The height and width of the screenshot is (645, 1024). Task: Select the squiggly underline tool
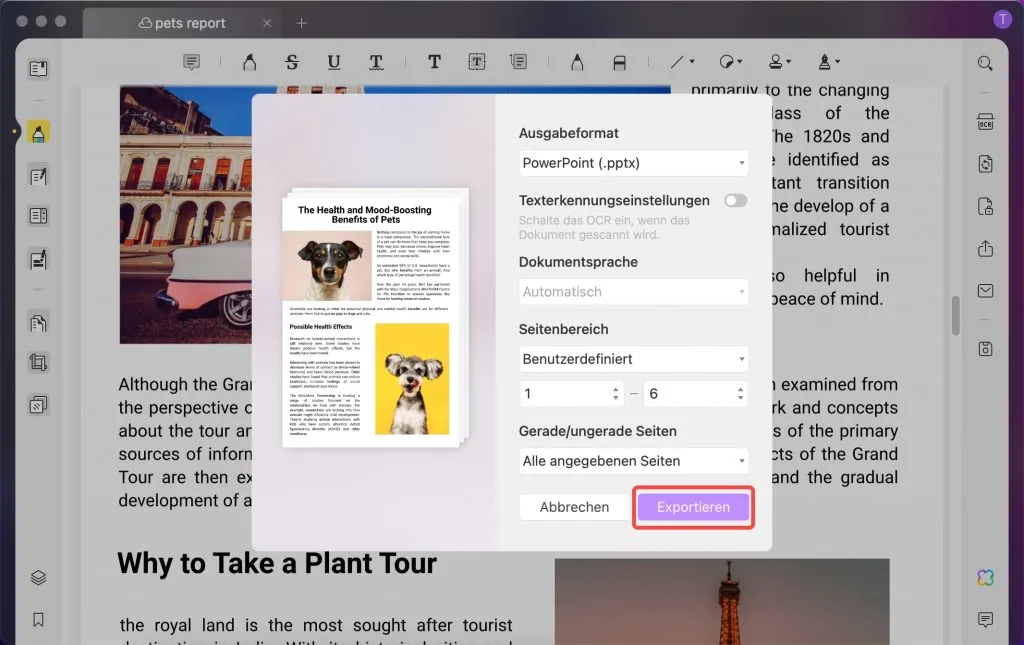[377, 61]
